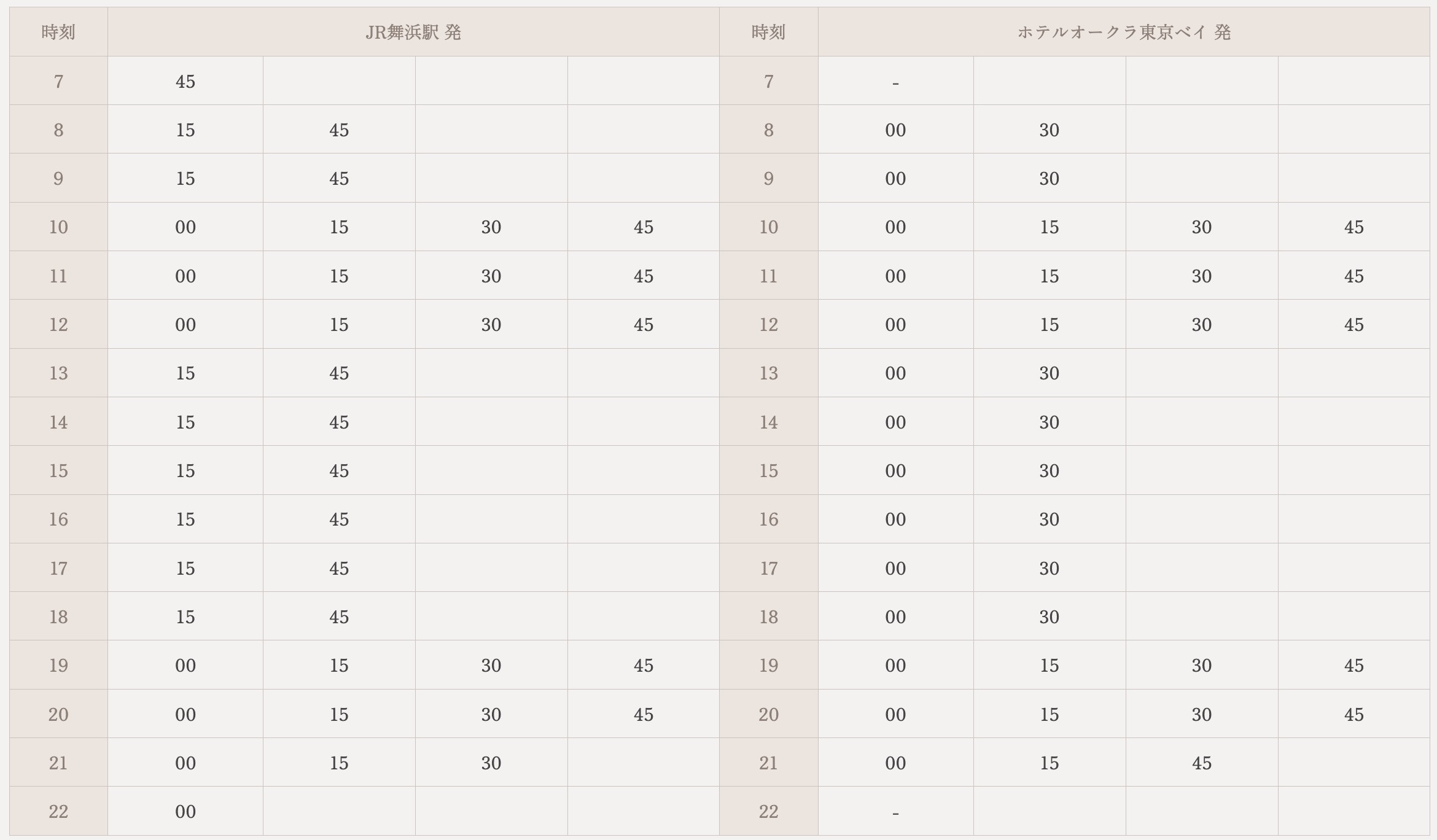Select hour 13 in JR舞浜駅 timetable
This screenshot has height=840, width=1437.
pos(58,373)
